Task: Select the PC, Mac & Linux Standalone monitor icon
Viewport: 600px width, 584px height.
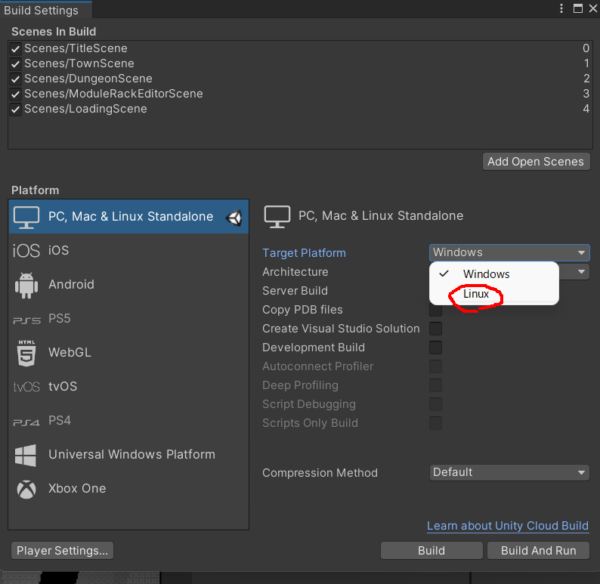Action: point(26,217)
